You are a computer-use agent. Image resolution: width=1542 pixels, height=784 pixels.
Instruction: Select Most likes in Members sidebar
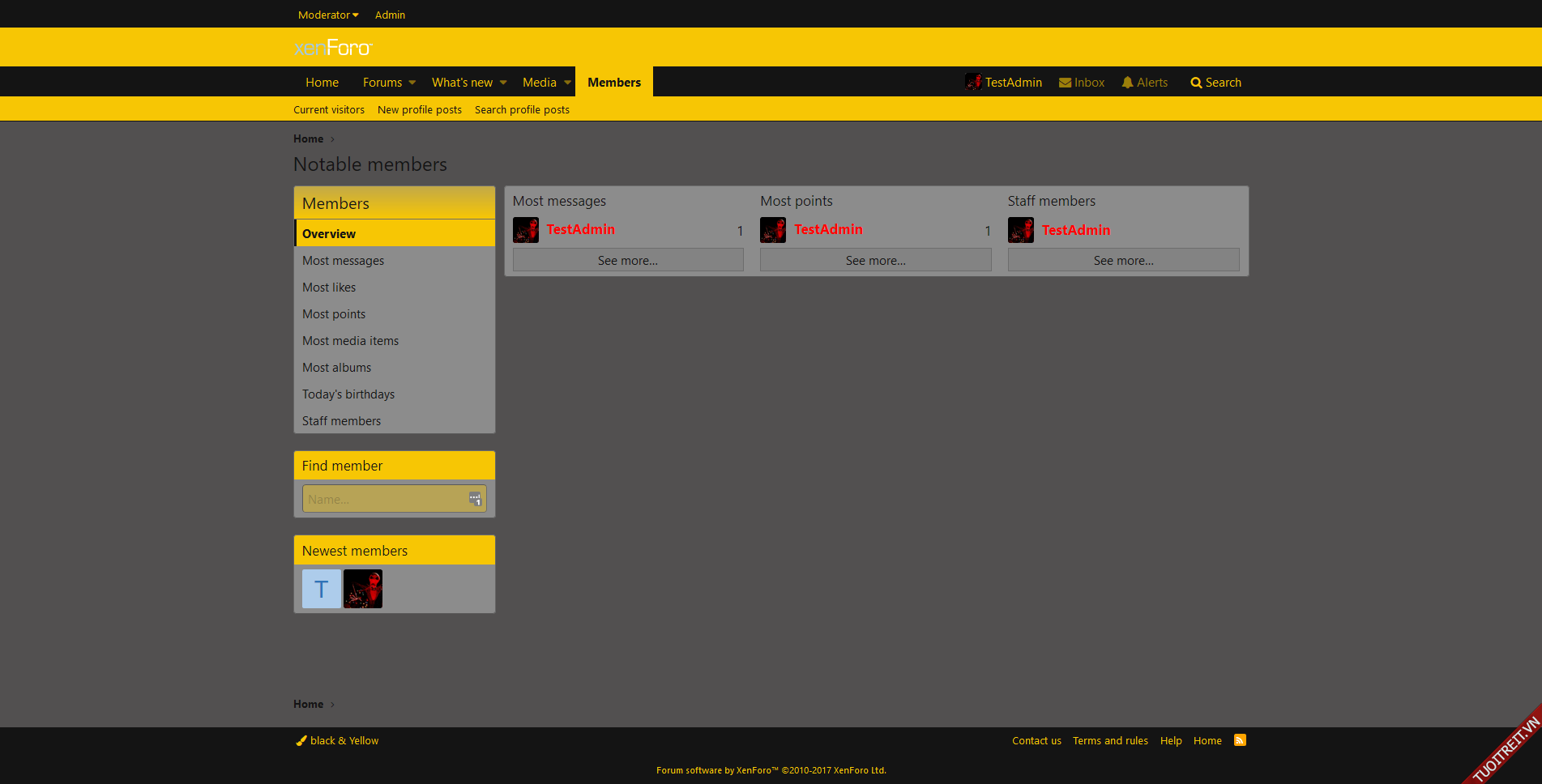[x=329, y=288]
